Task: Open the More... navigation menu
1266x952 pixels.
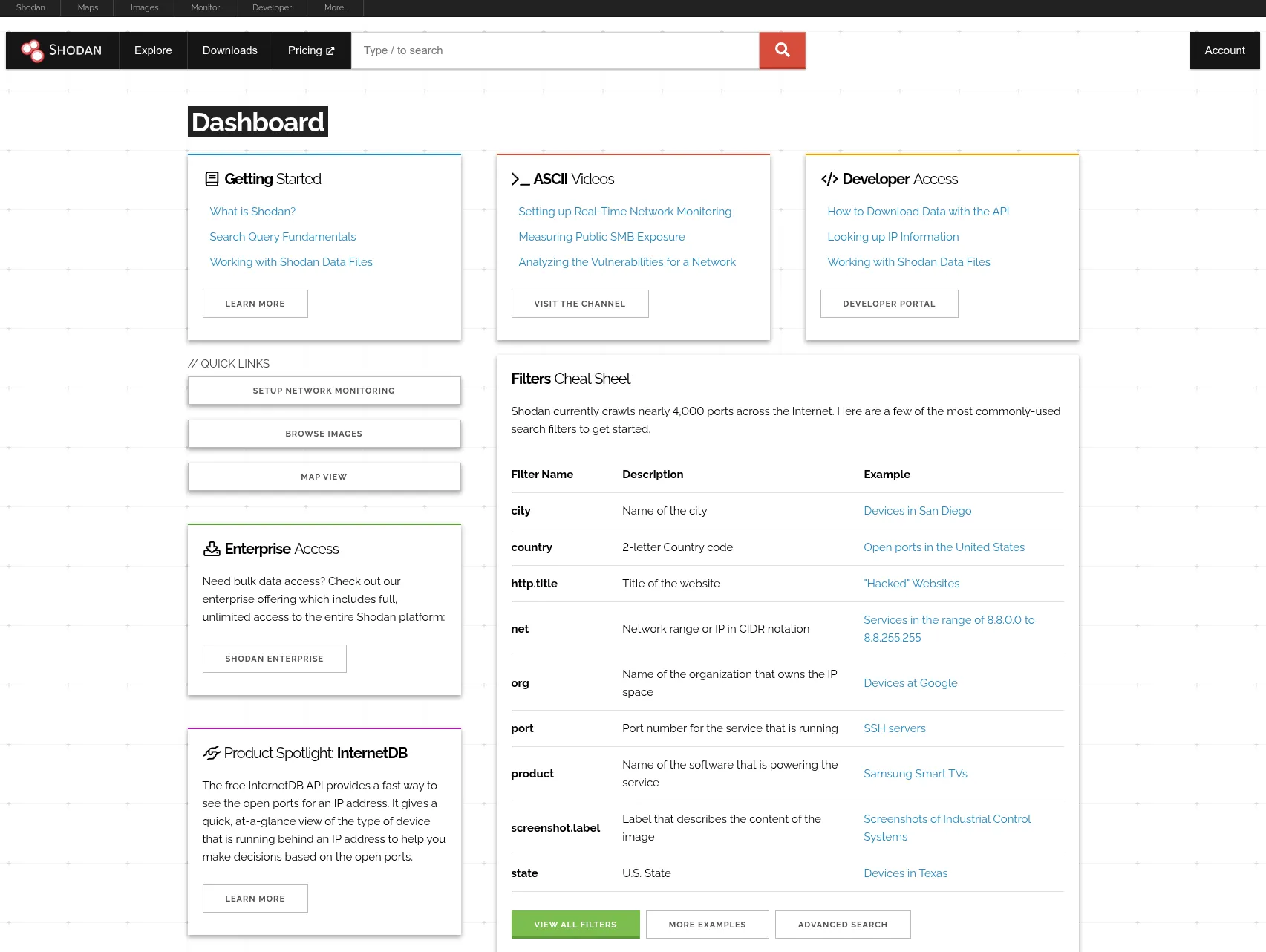Action: pyautogui.click(x=336, y=7)
